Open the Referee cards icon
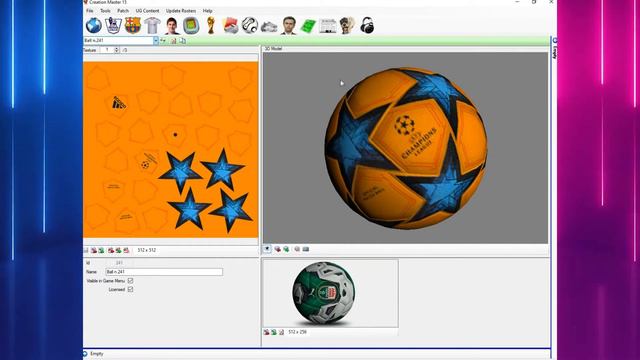Screen dimensions: 640x360 coord(231,26)
